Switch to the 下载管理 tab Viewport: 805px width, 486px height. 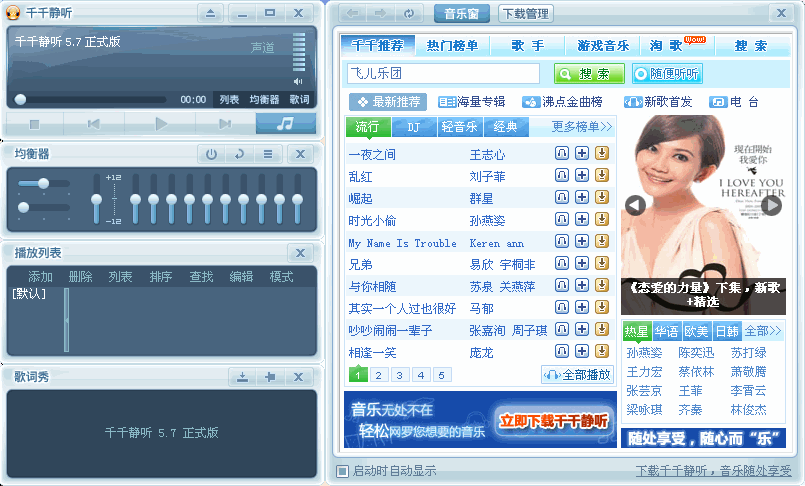click(526, 13)
